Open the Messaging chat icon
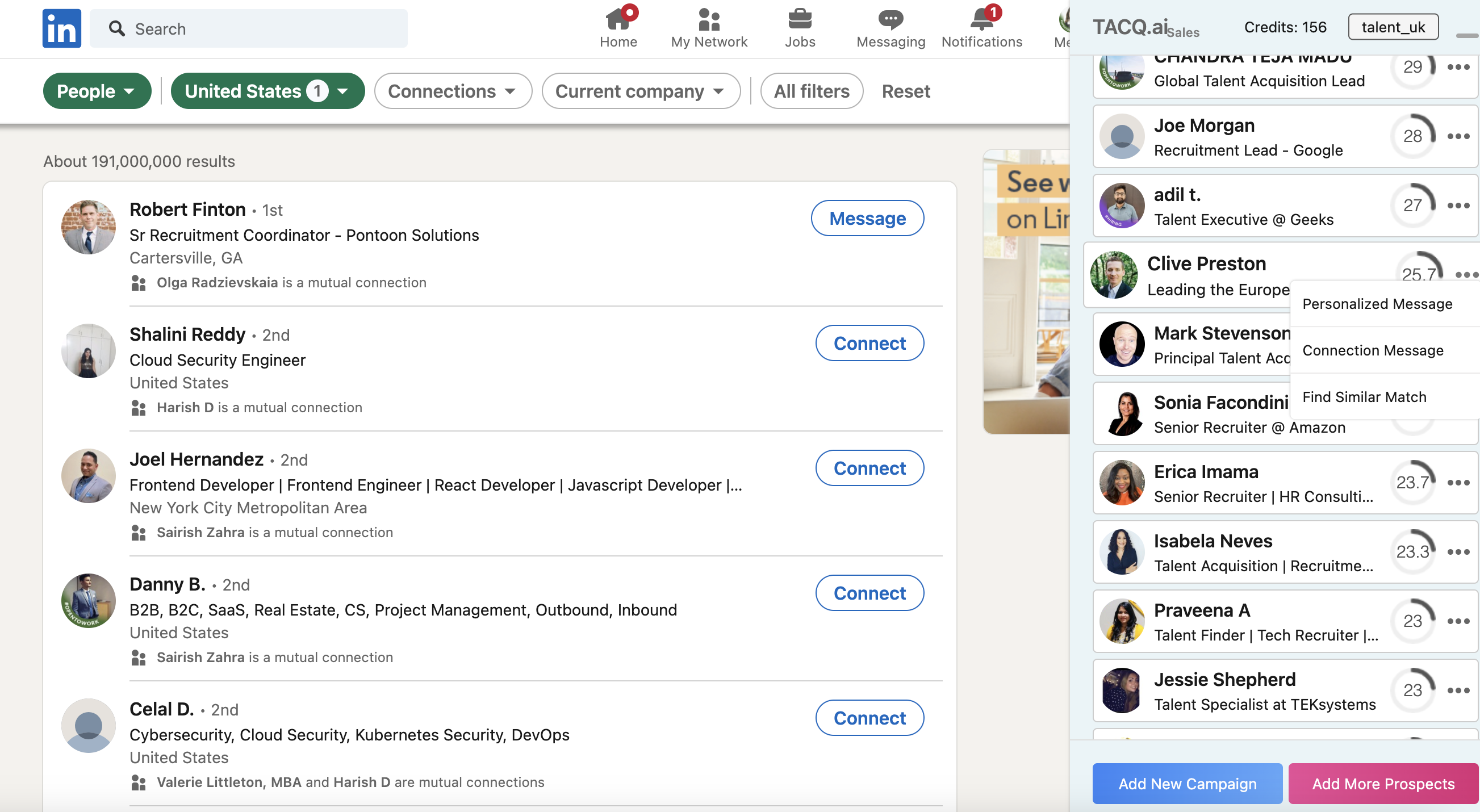This screenshot has height=812, width=1480. pyautogui.click(x=890, y=19)
